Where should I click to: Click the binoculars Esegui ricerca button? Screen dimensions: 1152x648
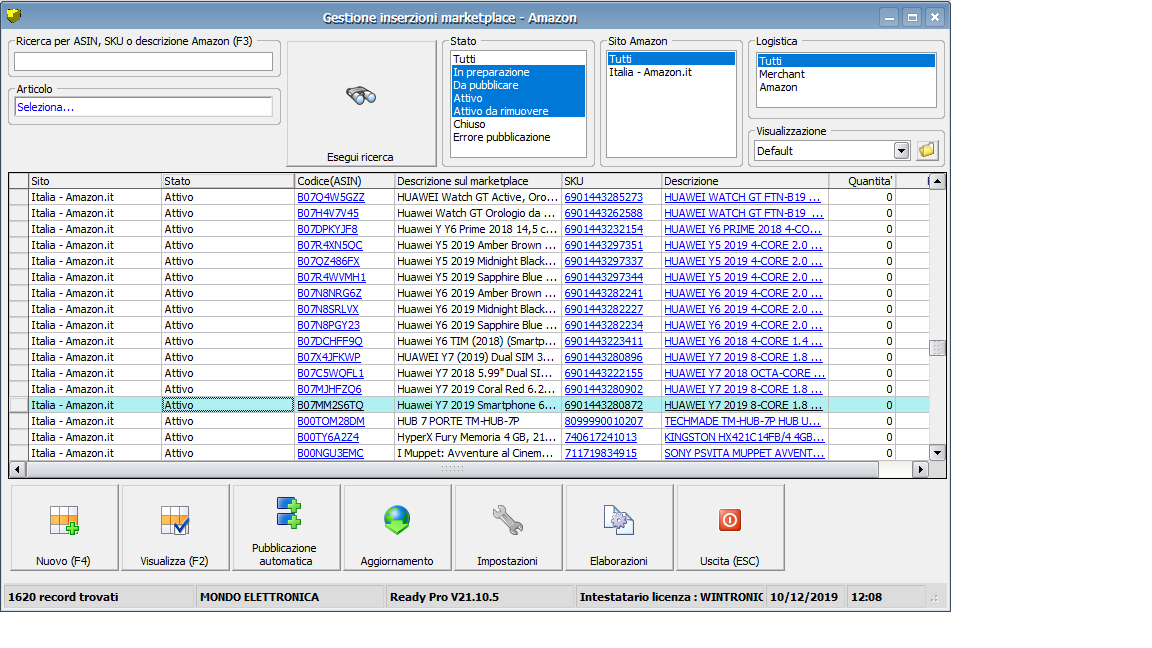click(x=361, y=104)
